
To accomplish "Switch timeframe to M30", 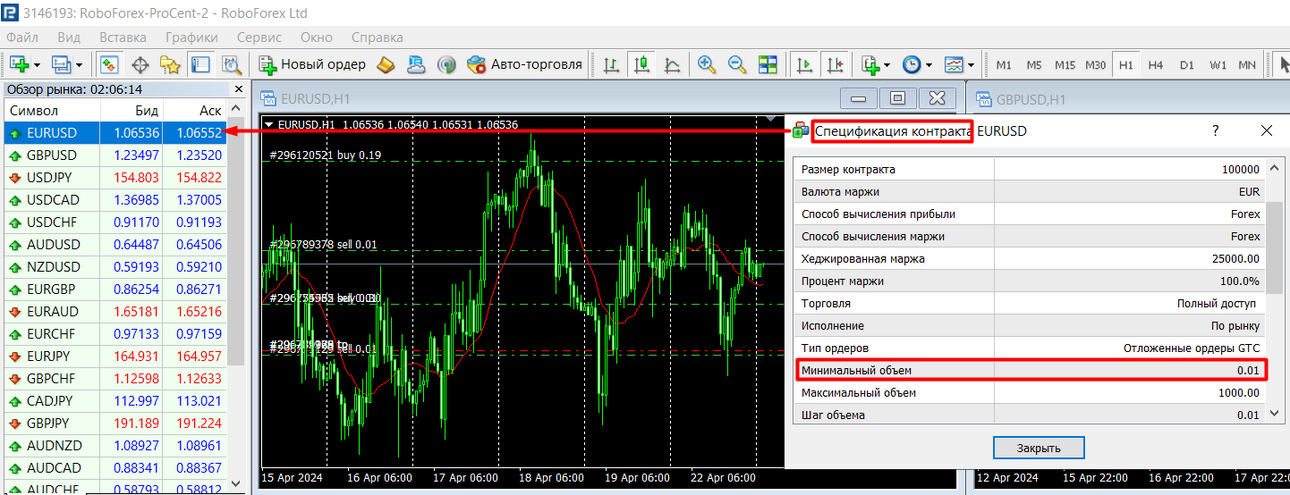I will (x=1096, y=64).
